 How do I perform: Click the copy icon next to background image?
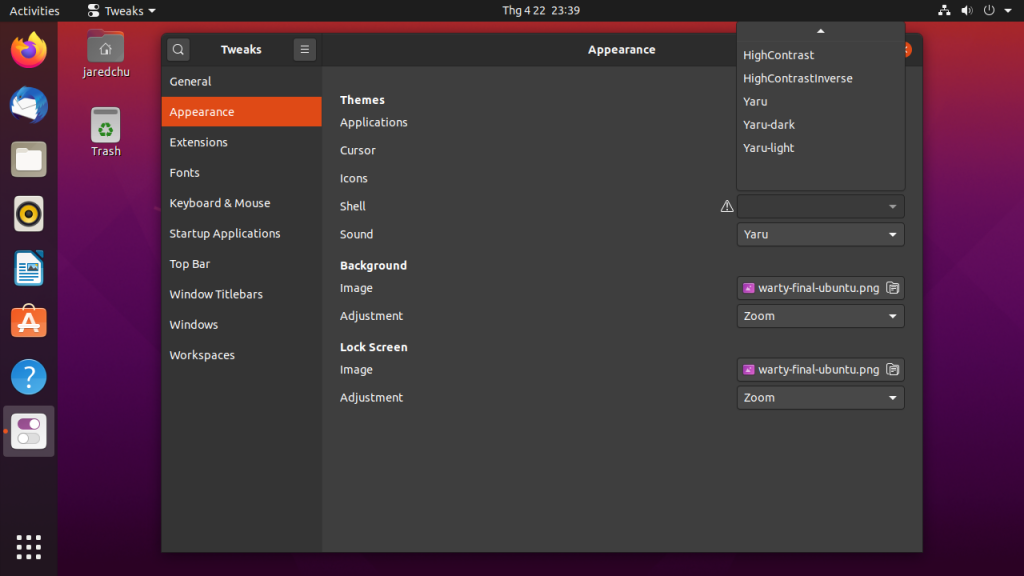tap(890, 287)
